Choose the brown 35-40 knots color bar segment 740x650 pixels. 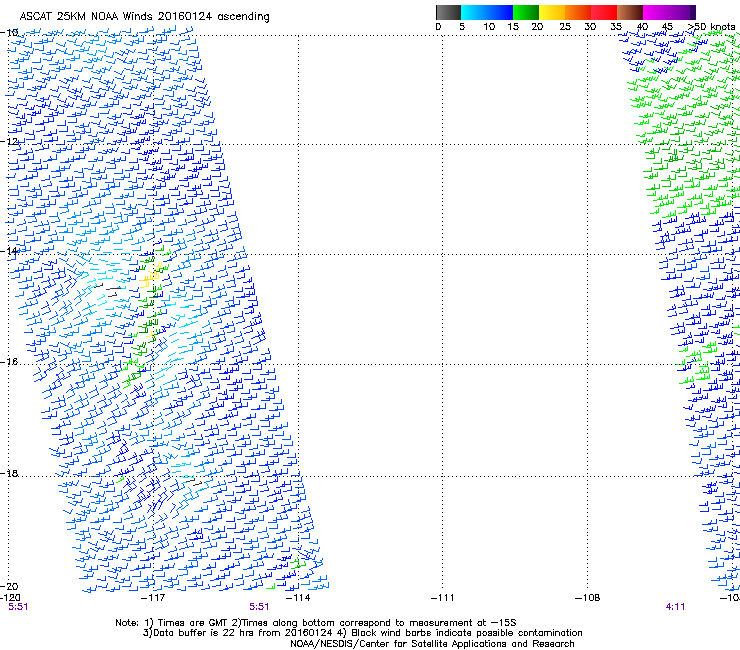point(630,12)
